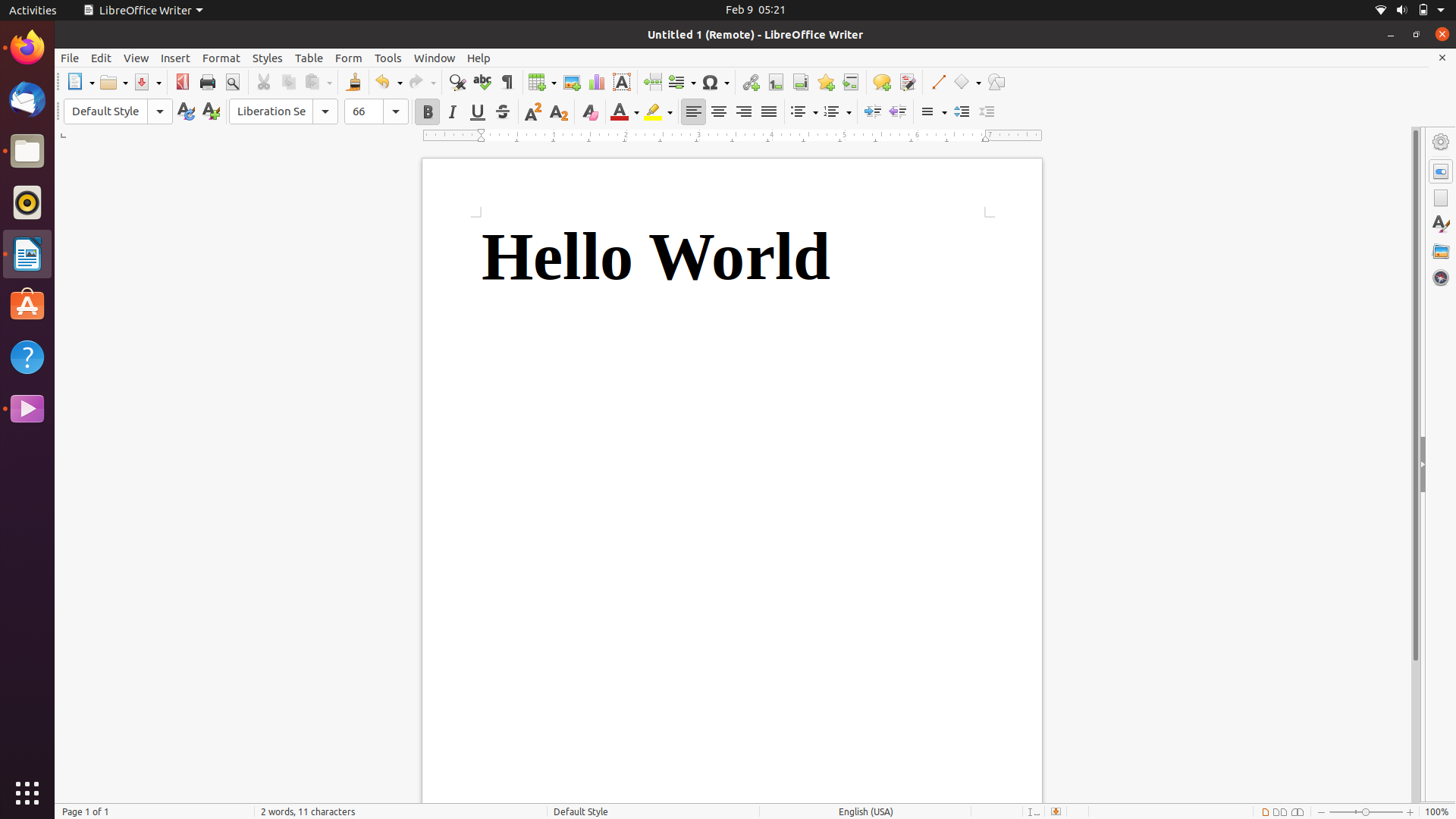Open special character dropdown arrow

[726, 83]
